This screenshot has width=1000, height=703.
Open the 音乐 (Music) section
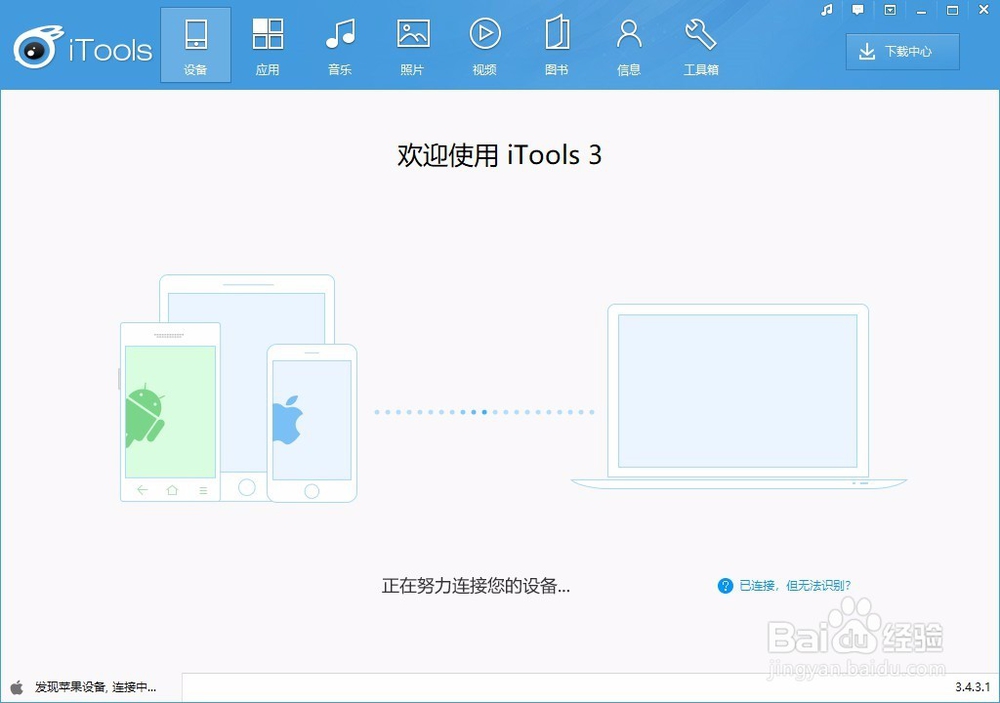[x=340, y=45]
